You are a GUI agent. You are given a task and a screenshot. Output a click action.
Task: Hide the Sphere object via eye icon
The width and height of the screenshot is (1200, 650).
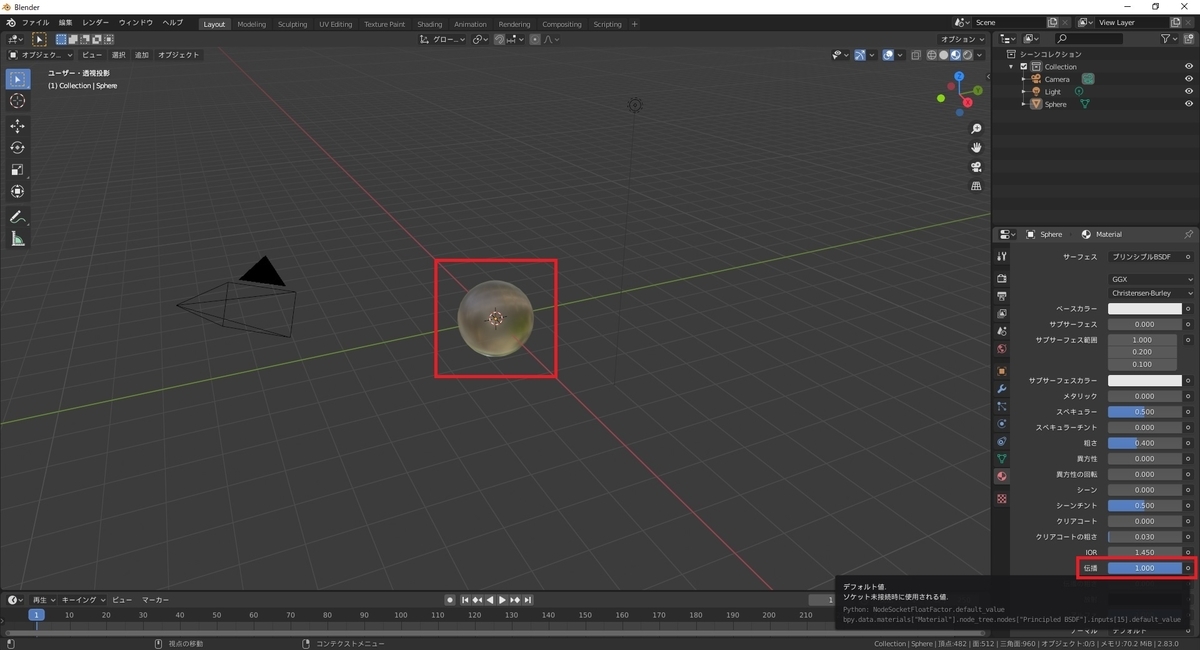(x=1189, y=104)
